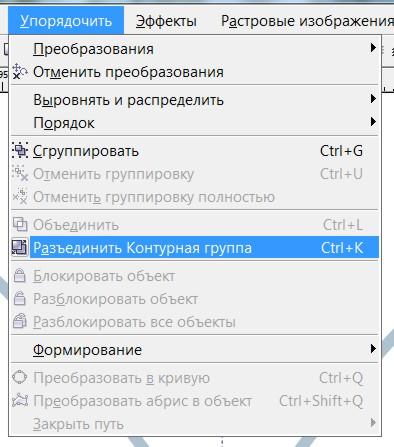Expand the Преобразования submenu arrow
Image resolution: width=394 pixels, height=447 pixels.
pos(373,48)
